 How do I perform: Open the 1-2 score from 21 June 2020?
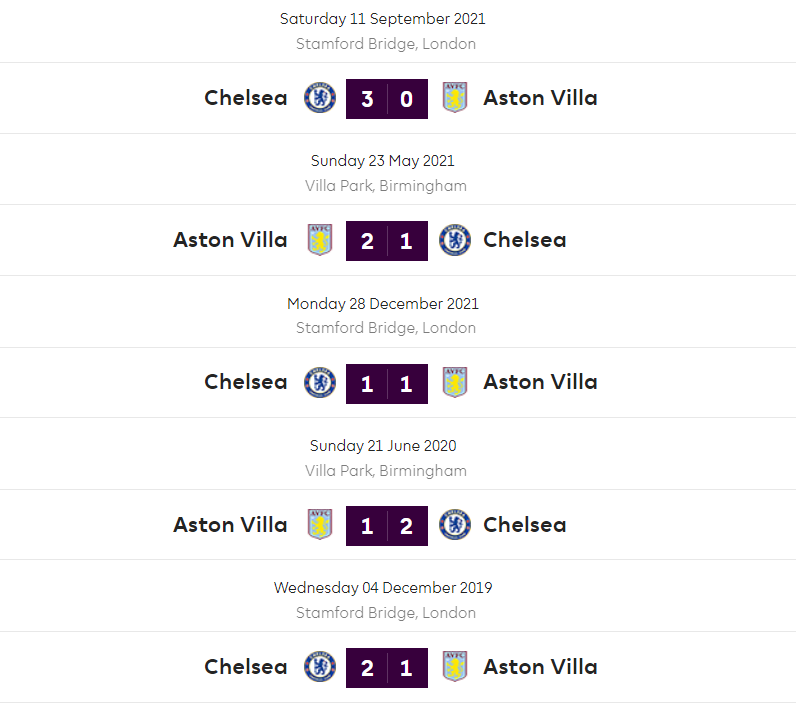[x=387, y=525]
